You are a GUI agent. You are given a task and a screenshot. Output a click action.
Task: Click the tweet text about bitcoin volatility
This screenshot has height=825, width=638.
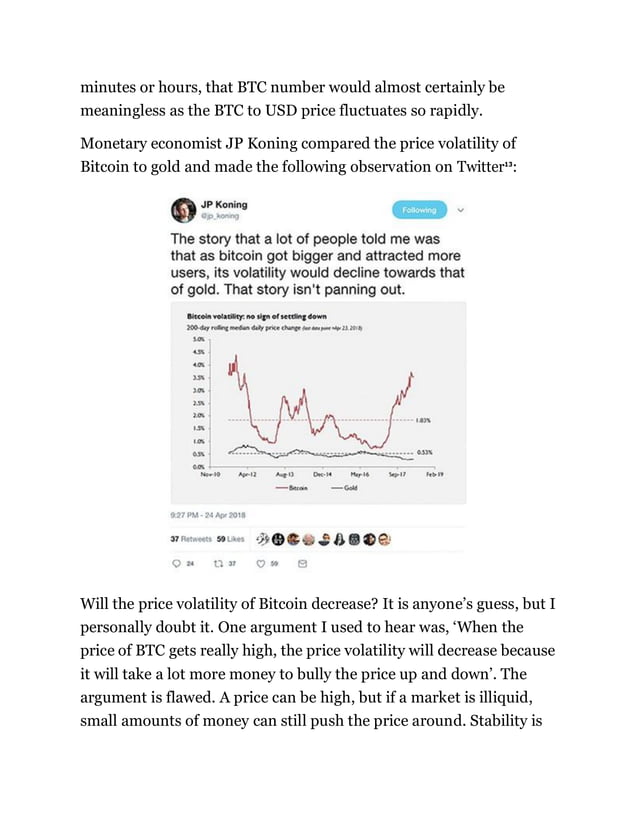point(318,264)
